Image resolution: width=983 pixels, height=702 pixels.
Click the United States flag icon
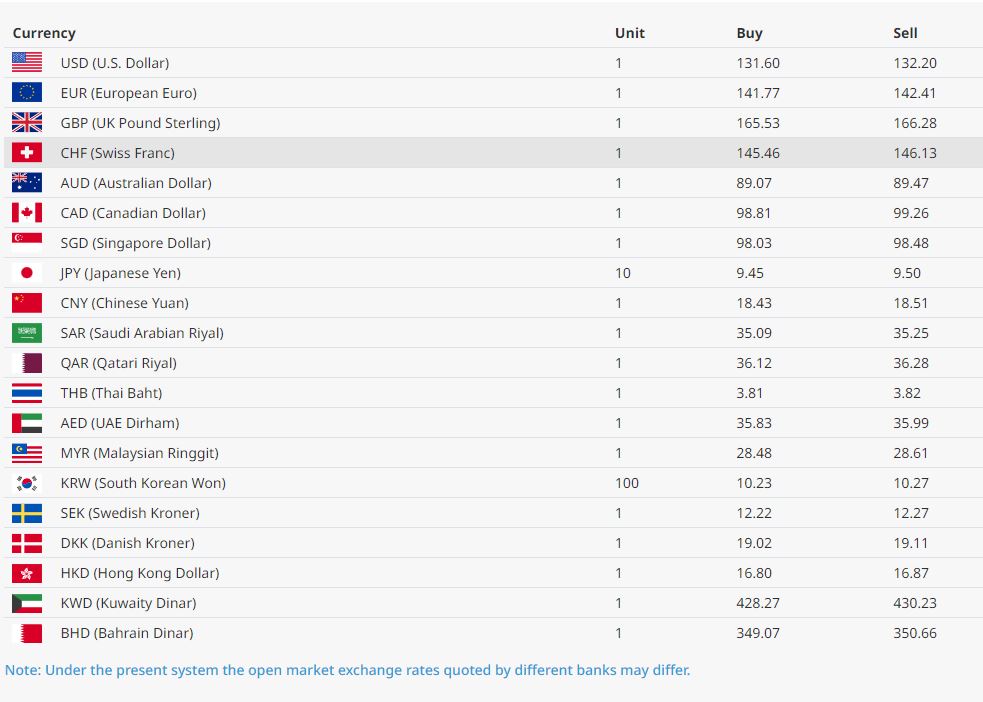click(27, 63)
